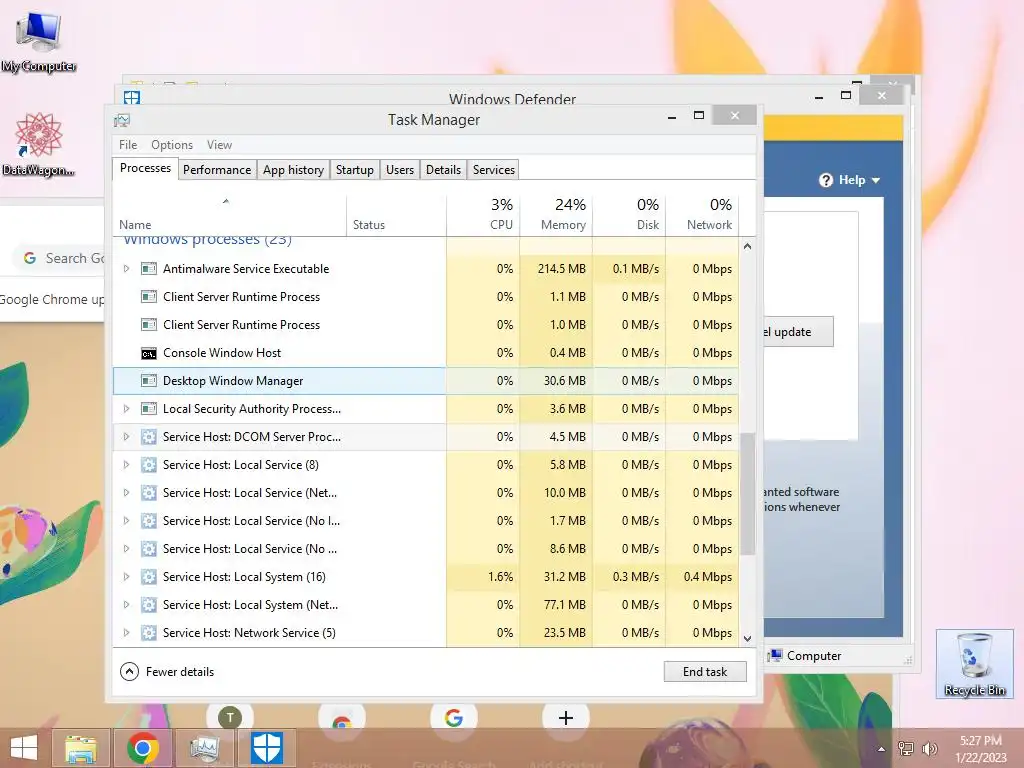Open the File menu in Task Manager
Viewport: 1024px width, 768px height.
coord(128,145)
